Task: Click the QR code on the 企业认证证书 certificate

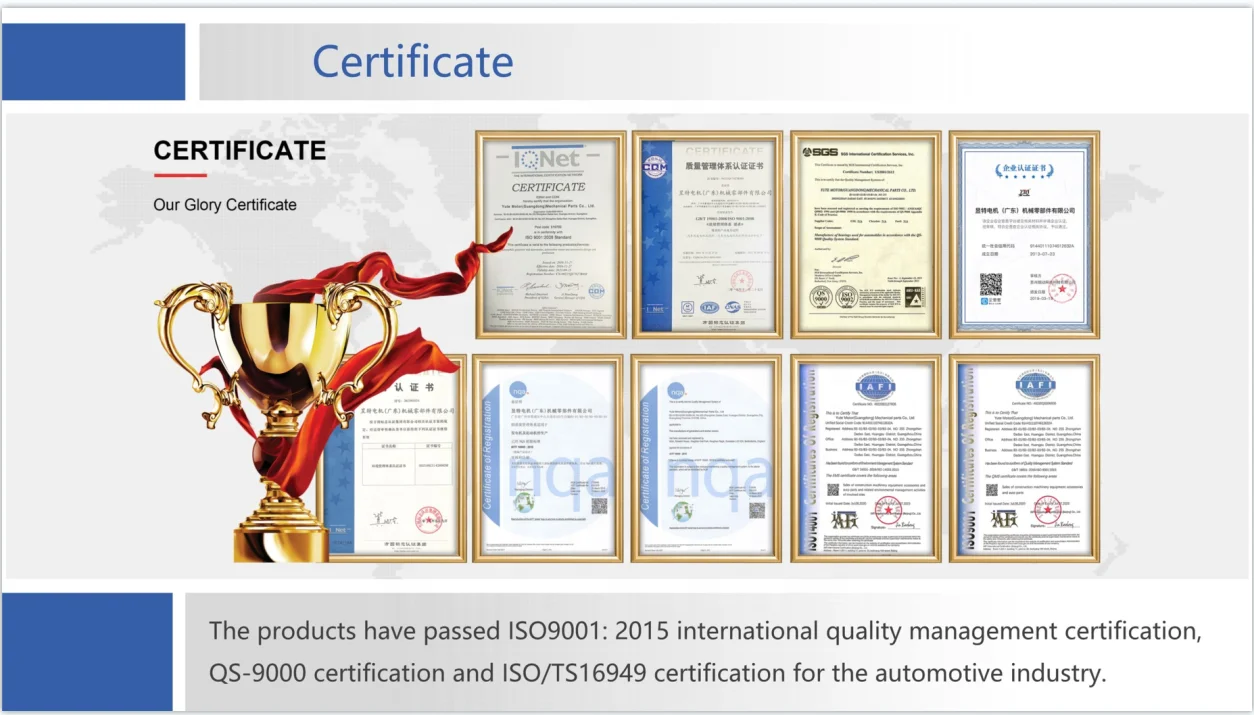Action: click(x=991, y=285)
